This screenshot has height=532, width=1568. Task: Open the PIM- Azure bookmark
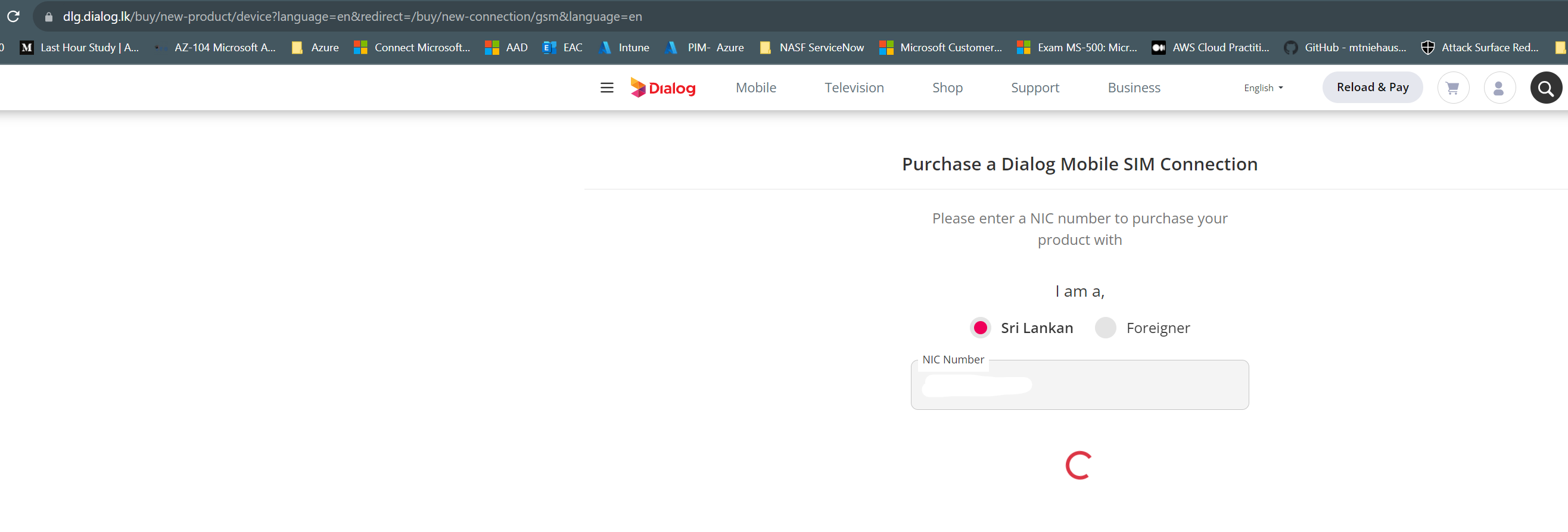(705, 48)
